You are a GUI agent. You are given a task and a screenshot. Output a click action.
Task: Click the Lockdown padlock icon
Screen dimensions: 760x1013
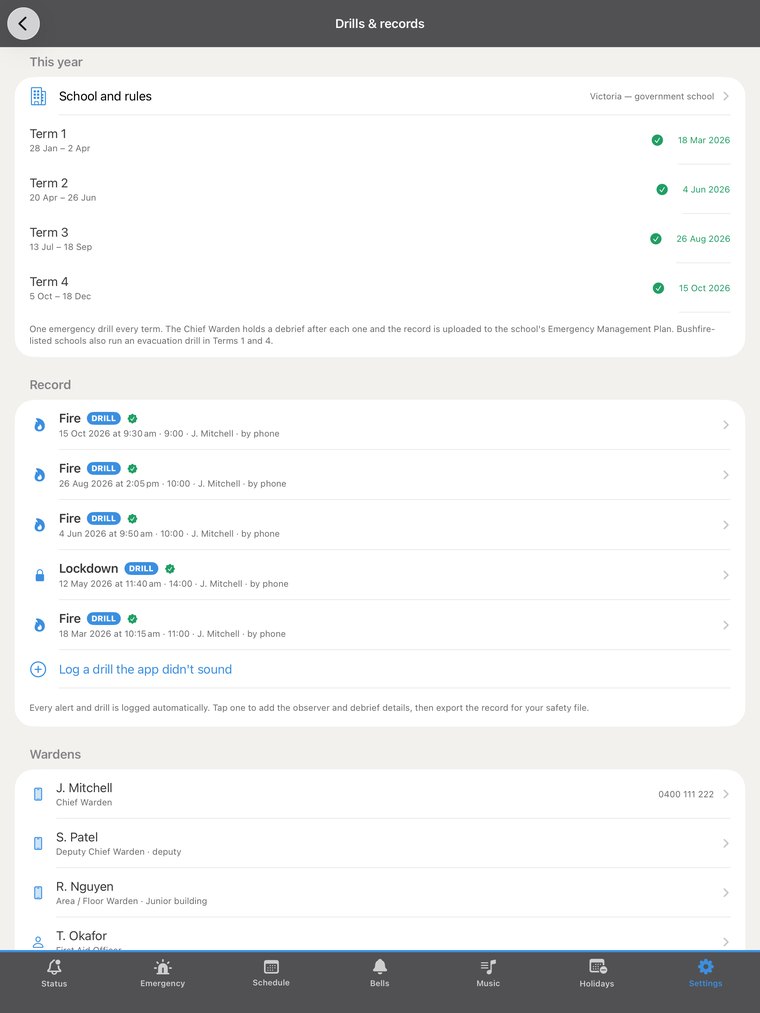[x=39, y=575]
